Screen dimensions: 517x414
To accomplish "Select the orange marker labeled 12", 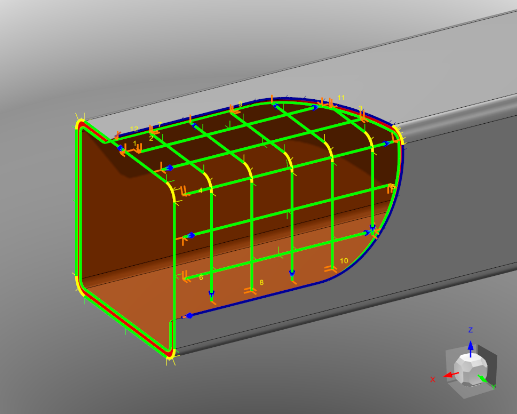I will 117,135.
